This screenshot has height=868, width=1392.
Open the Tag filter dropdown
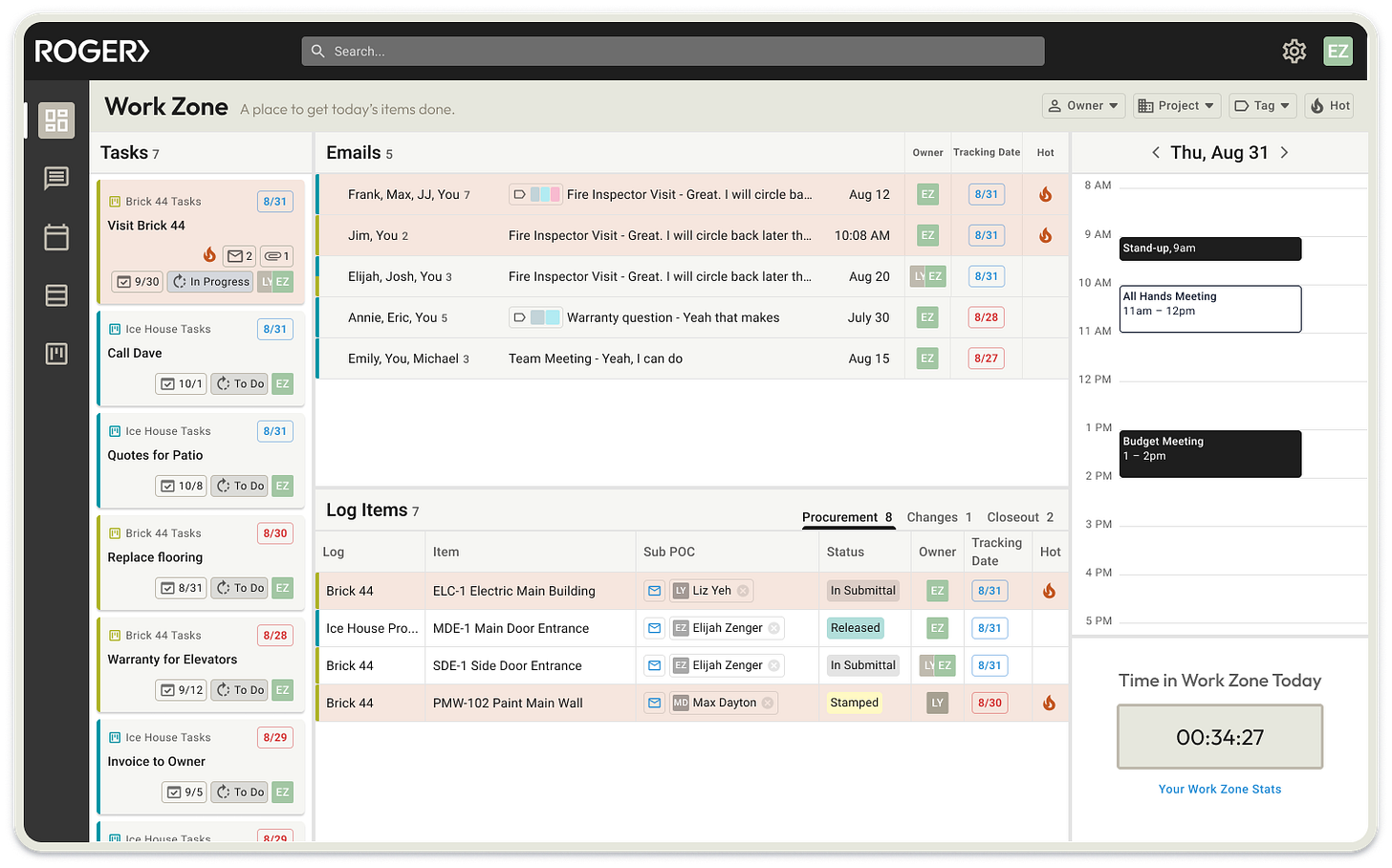[x=1262, y=106]
